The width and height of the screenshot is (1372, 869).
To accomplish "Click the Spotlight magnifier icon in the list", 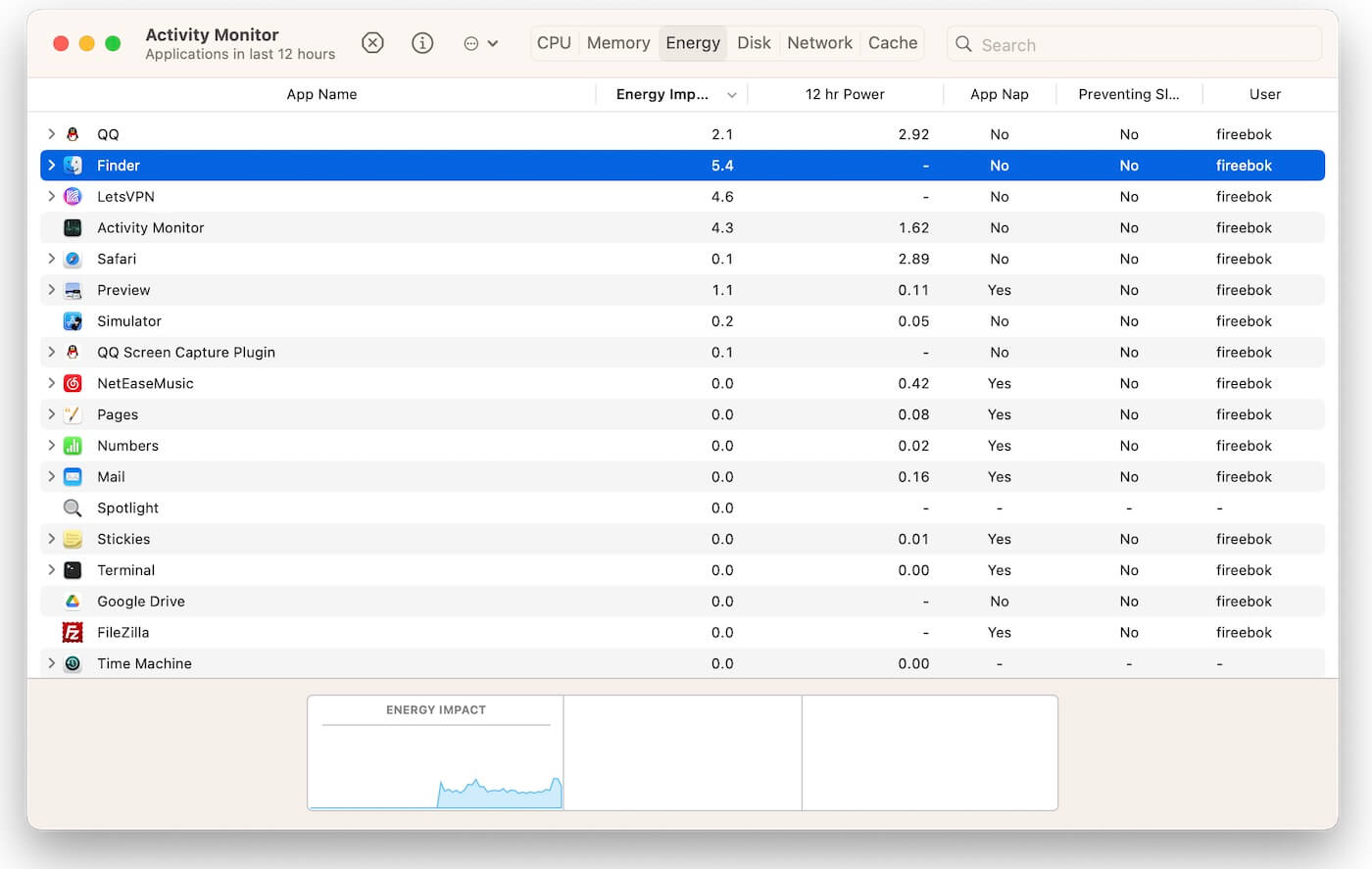I will (x=73, y=507).
